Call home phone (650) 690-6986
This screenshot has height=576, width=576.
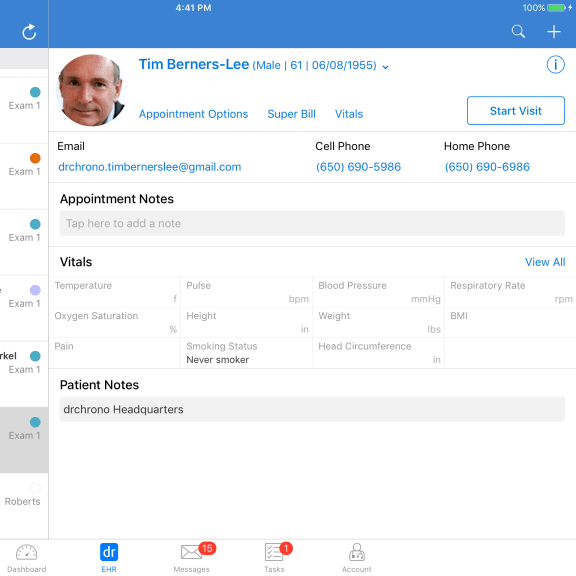click(487, 167)
